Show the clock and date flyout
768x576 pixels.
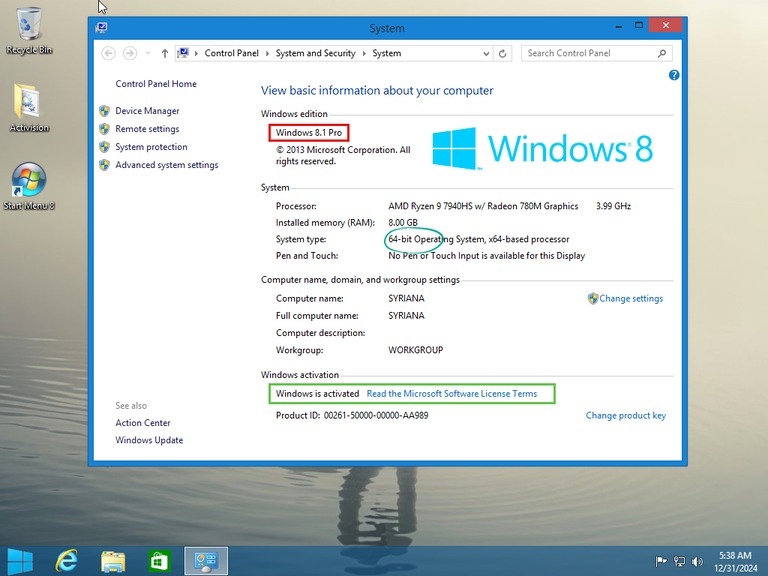[x=735, y=562]
